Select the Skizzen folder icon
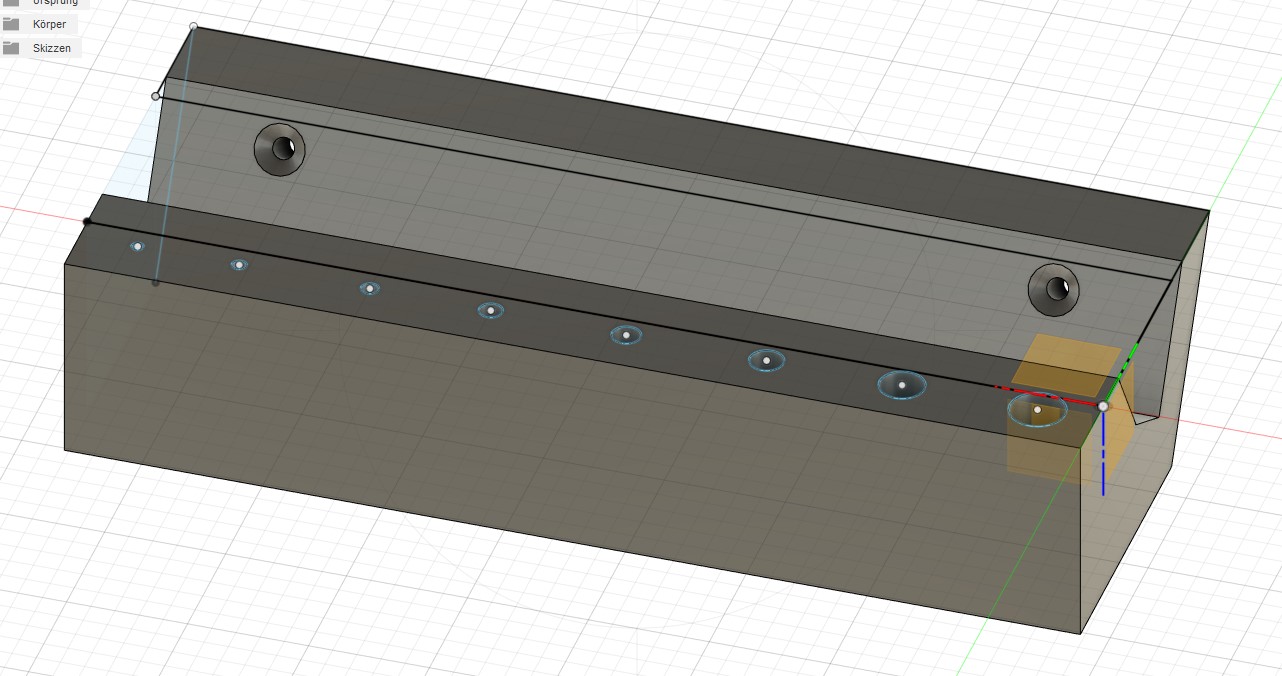 tap(12, 48)
